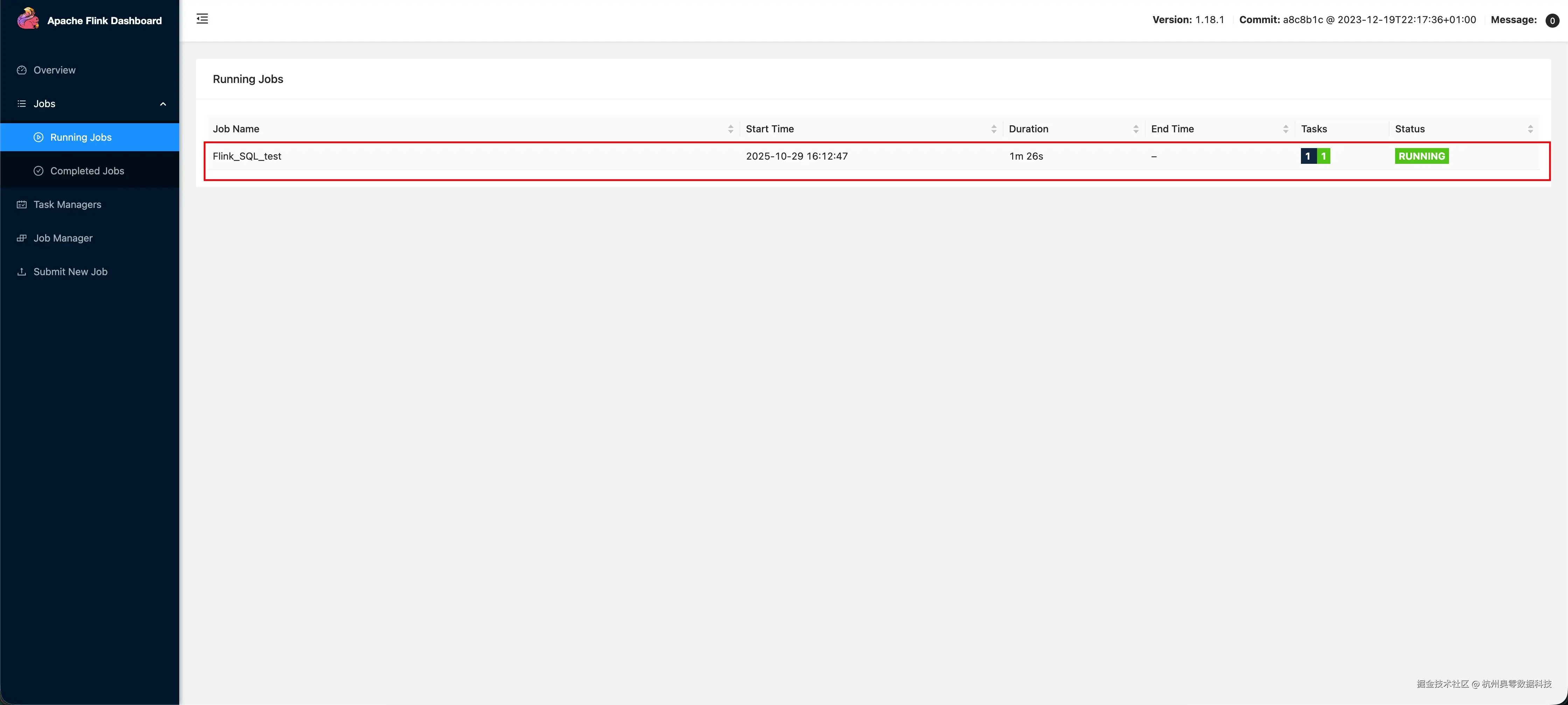Click the Completed Jobs check-circle icon
This screenshot has width=1568, height=705.
coord(38,171)
